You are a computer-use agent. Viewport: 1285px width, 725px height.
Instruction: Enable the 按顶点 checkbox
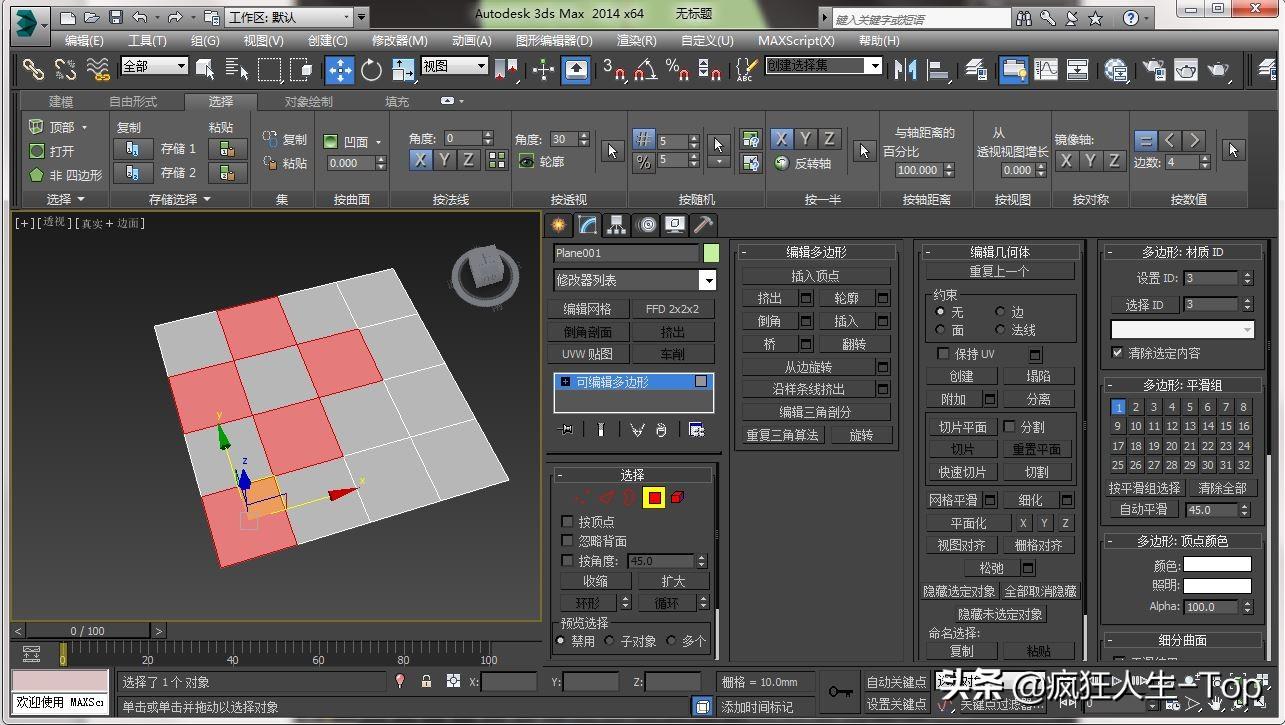(567, 521)
